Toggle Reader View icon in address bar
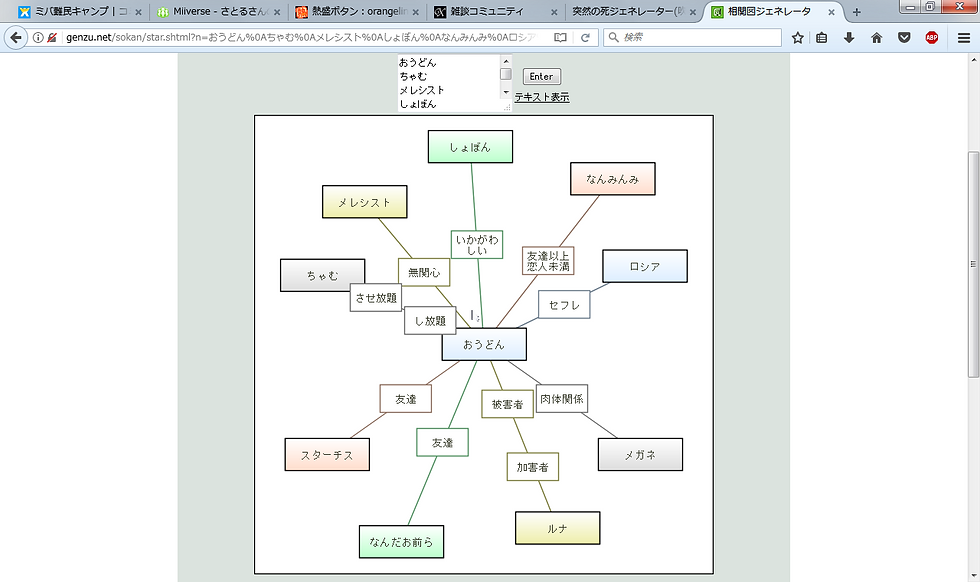The image size is (980, 582). tap(561, 38)
